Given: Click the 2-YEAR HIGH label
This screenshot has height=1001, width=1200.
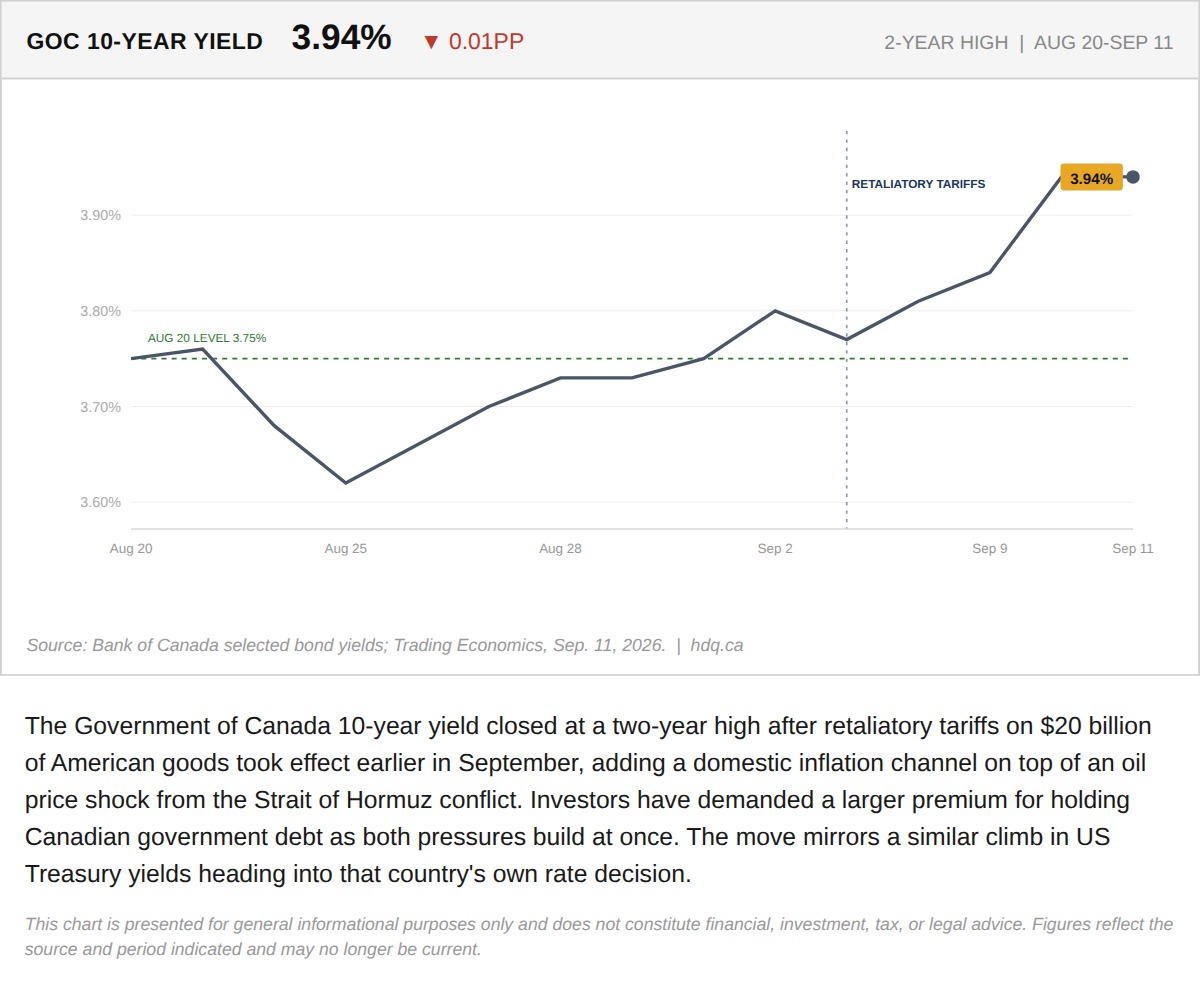Looking at the screenshot, I should click(x=946, y=43).
